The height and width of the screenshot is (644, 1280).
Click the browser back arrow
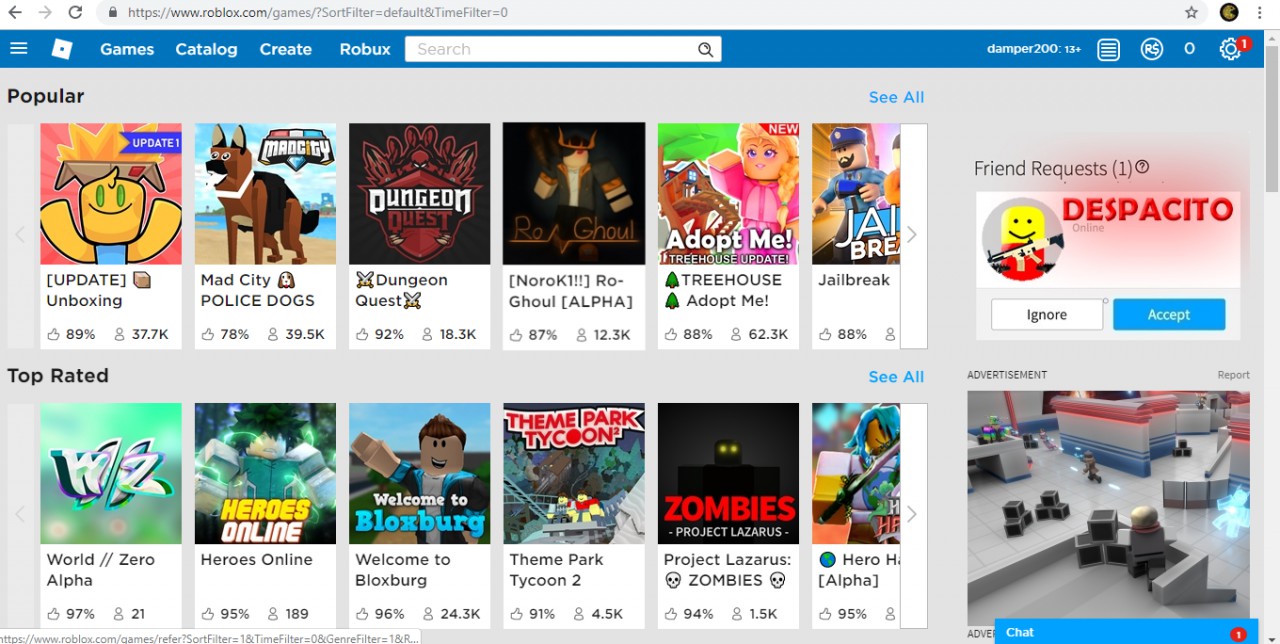[x=15, y=13]
